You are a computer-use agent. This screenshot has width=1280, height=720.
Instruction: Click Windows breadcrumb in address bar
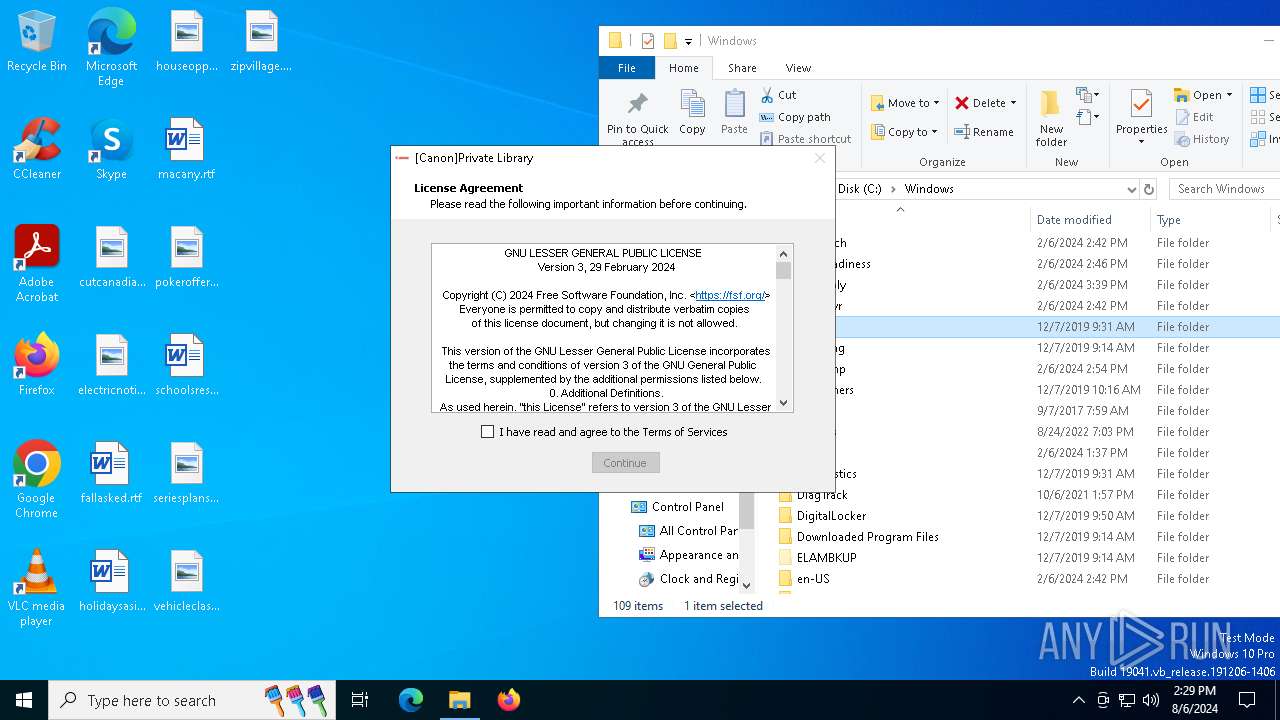(929, 189)
